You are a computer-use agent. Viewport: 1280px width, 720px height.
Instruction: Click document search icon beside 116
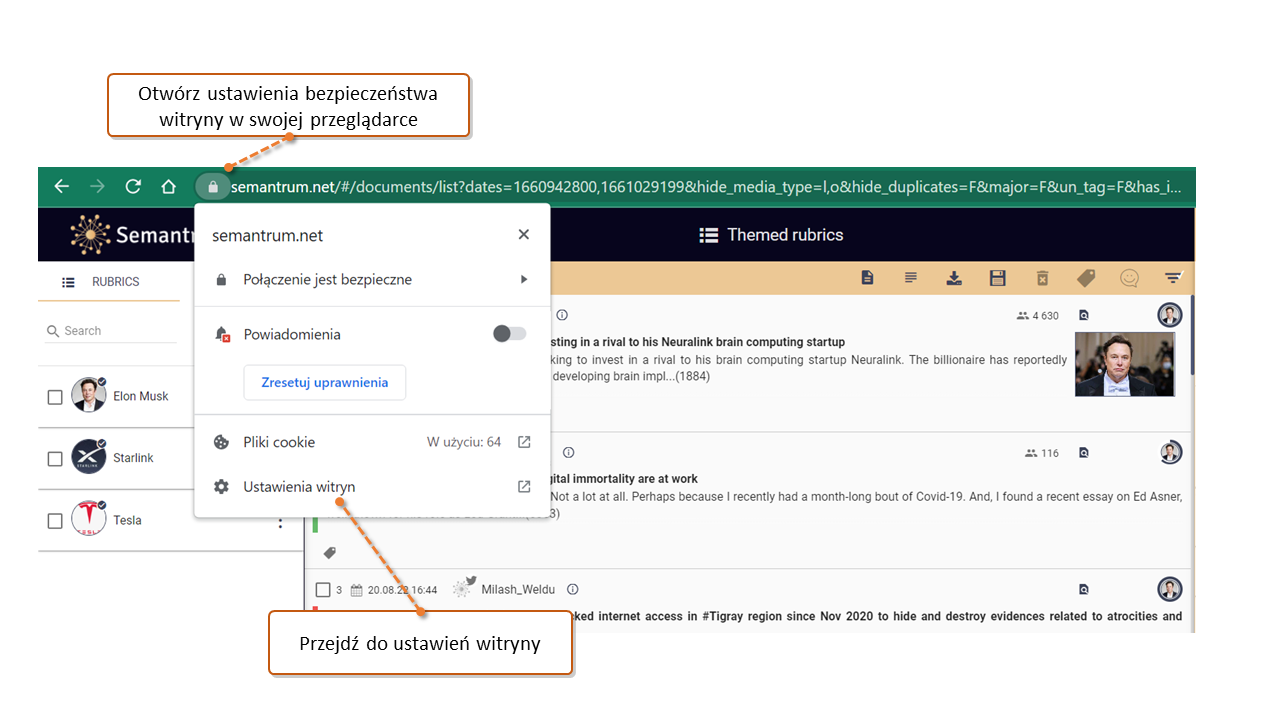point(1084,452)
